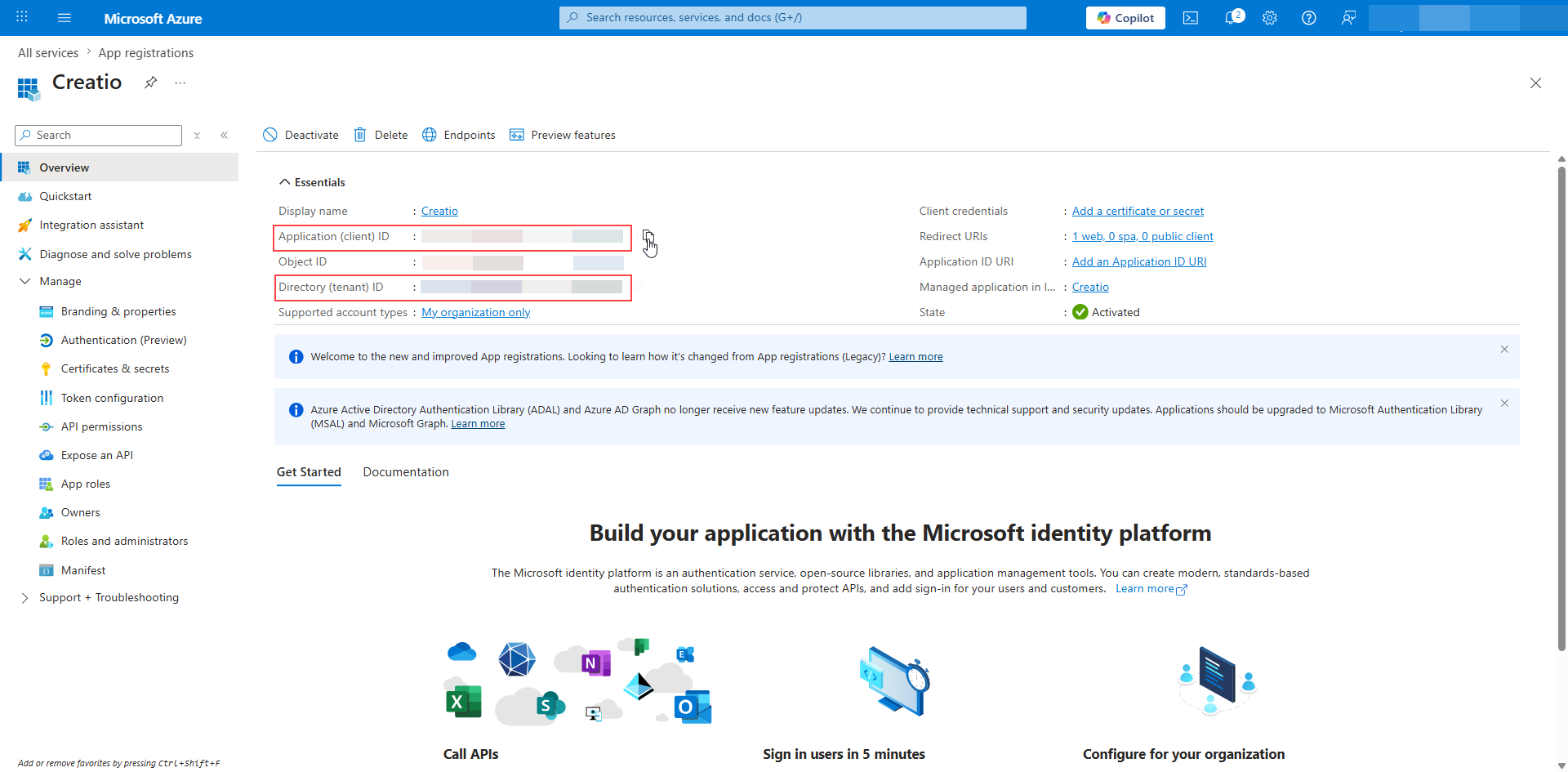
Task: Click the Creatio display name link
Action: (439, 211)
